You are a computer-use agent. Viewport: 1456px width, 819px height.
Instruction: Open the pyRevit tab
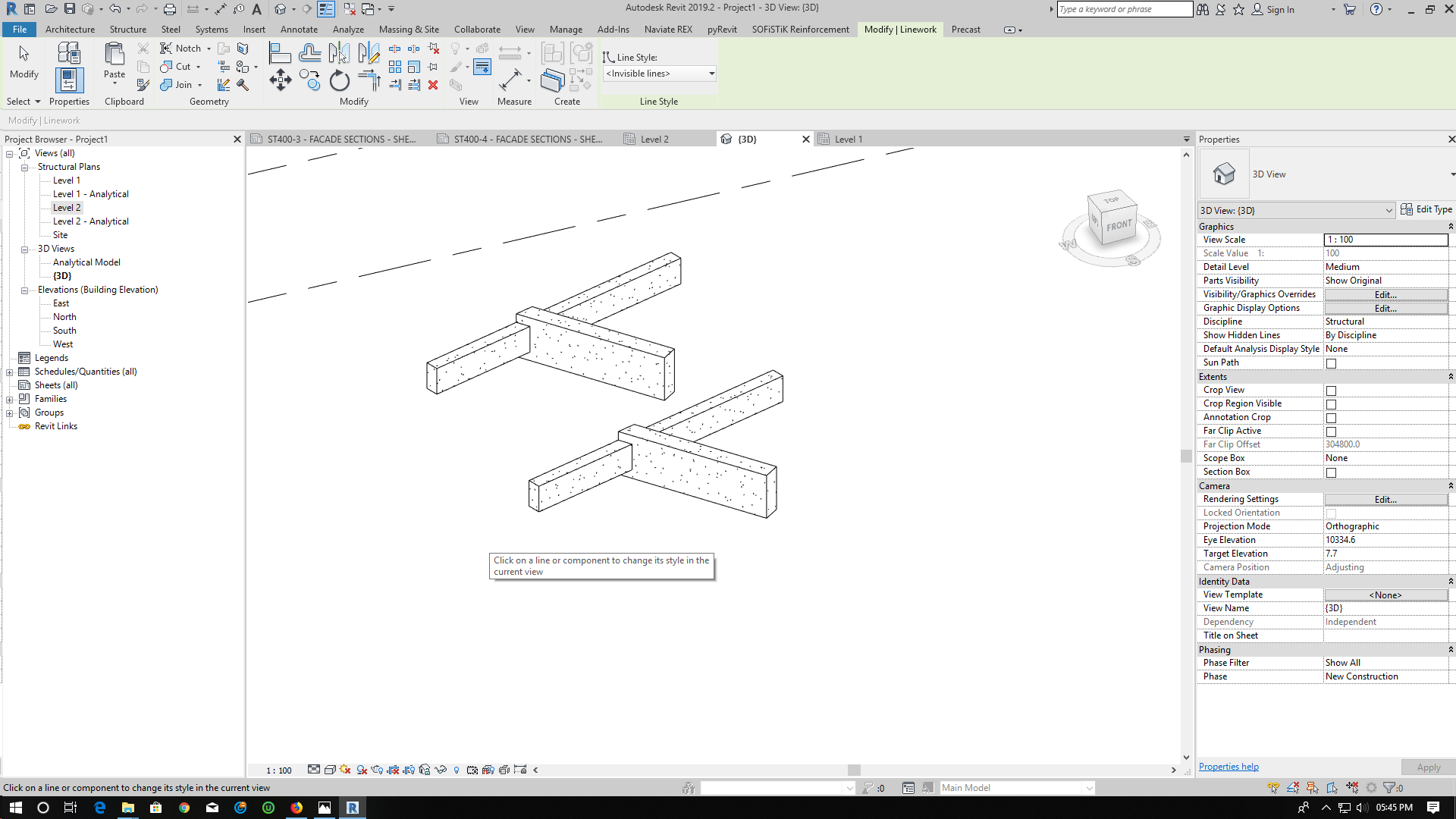[x=722, y=30]
